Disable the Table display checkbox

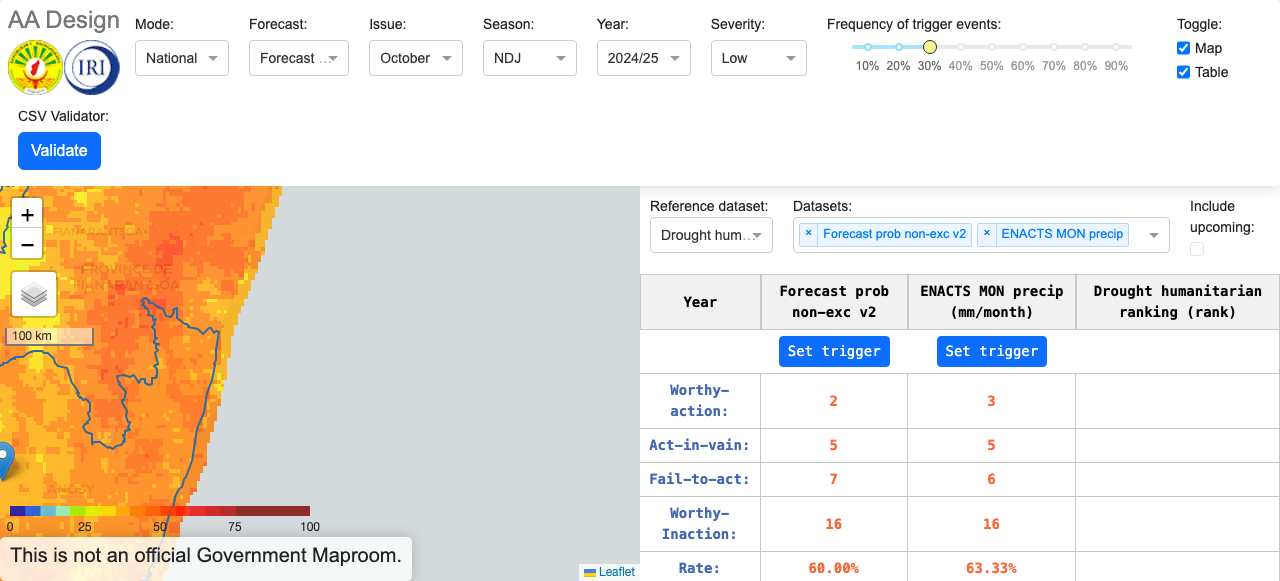(x=1183, y=71)
